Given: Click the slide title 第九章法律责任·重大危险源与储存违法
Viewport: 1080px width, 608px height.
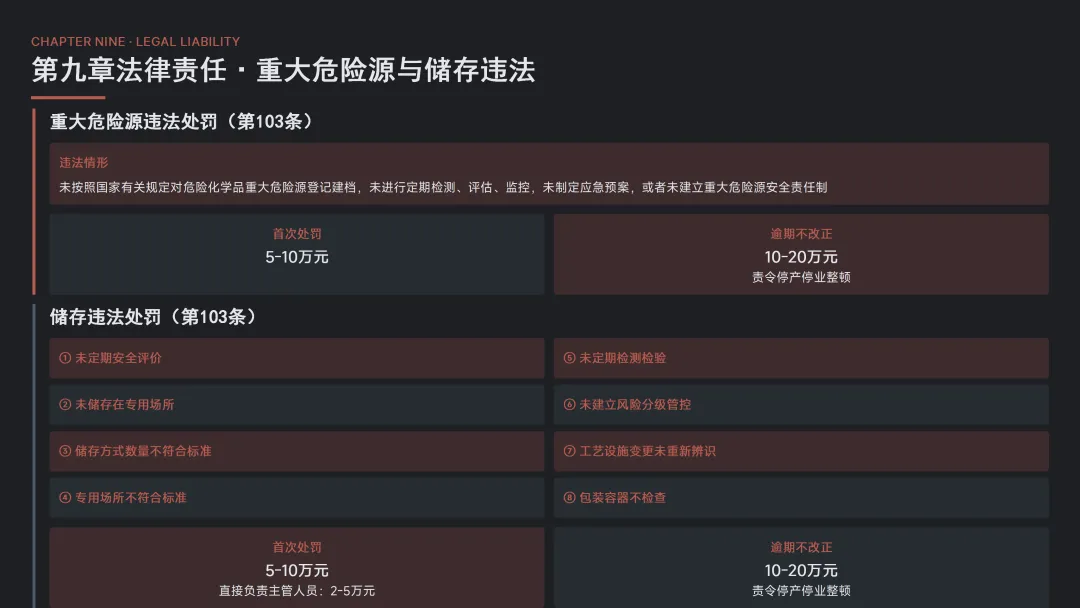Looking at the screenshot, I should [283, 70].
